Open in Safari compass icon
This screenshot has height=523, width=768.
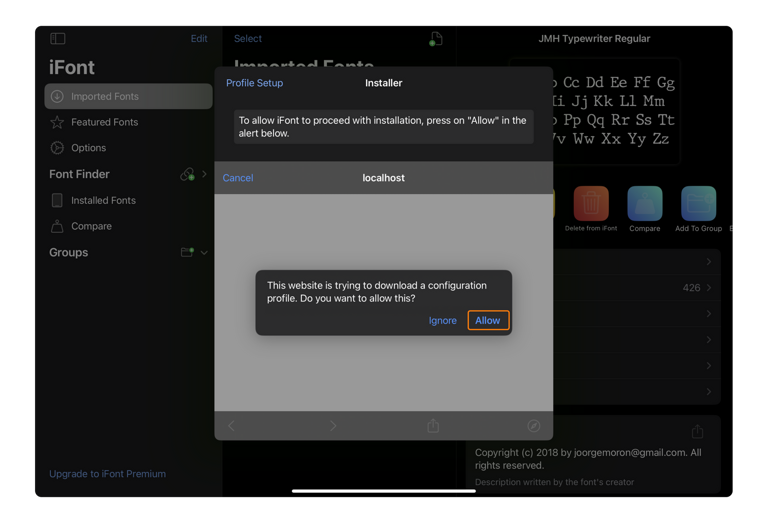pos(534,426)
